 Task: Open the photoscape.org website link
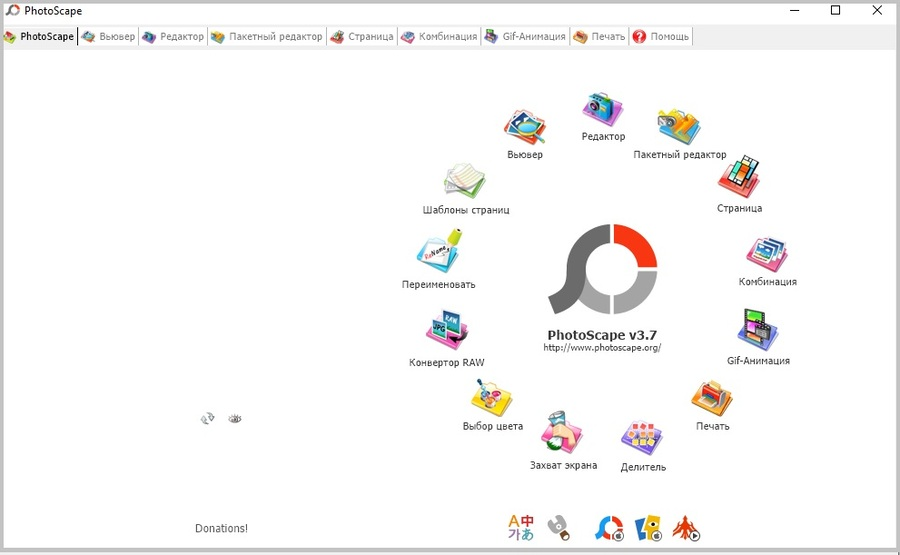tap(602, 348)
